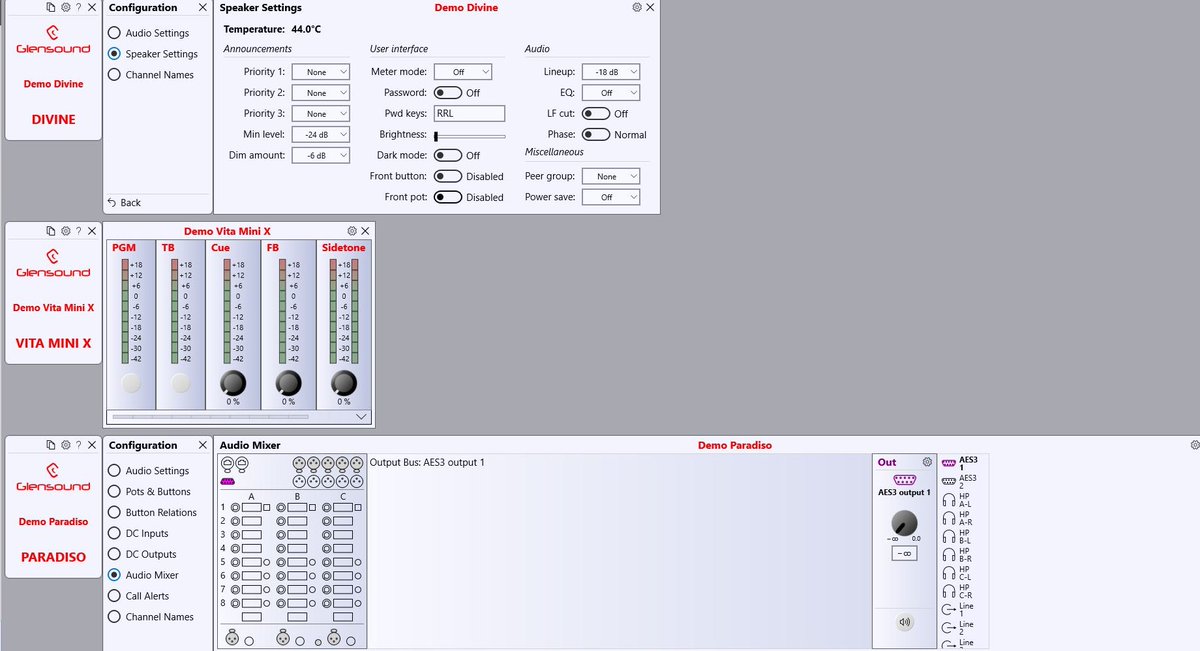The width and height of the screenshot is (1200, 651).
Task: Select HP C-L headphone output
Action: [957, 572]
